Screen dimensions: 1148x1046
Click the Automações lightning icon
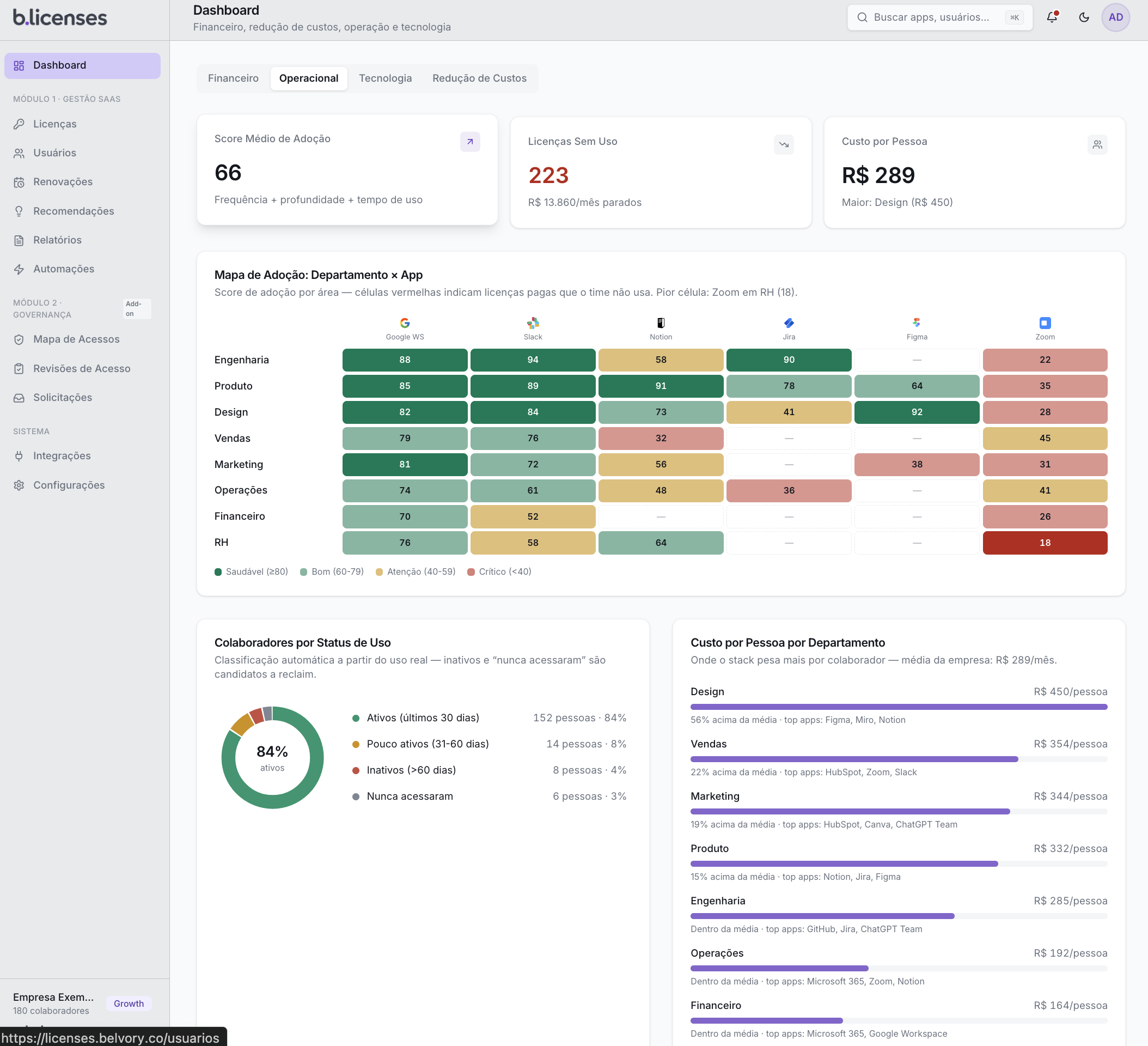(20, 269)
